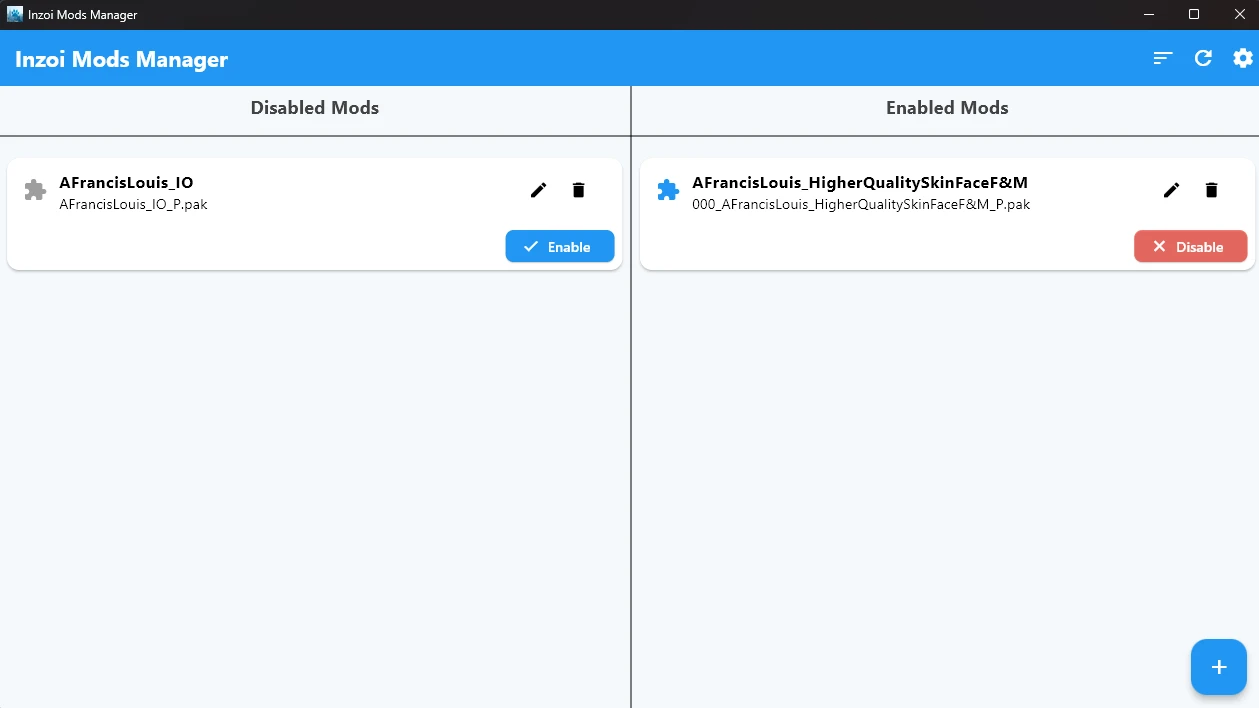1259x708 pixels.
Task: Delete the HigherQualitySkinFaceF&M mod
Action: tap(1211, 190)
